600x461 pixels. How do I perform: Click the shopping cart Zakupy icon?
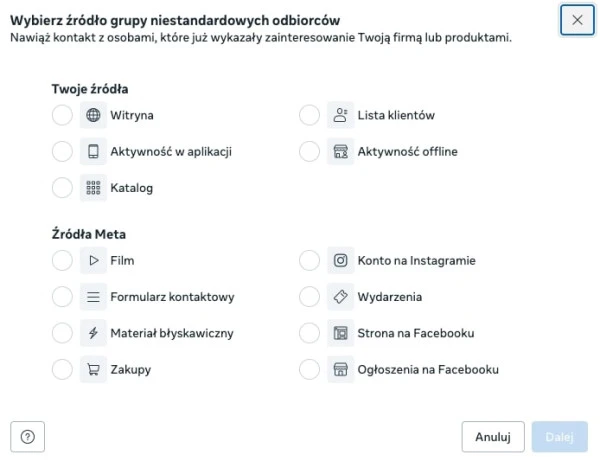[x=93, y=370]
